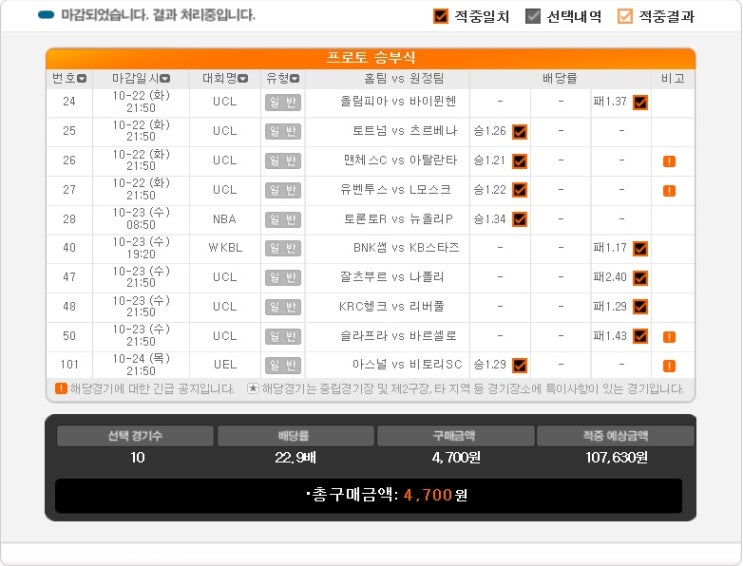Open the 번호 column sort dropdown
743x566 pixels.
click(x=82, y=79)
